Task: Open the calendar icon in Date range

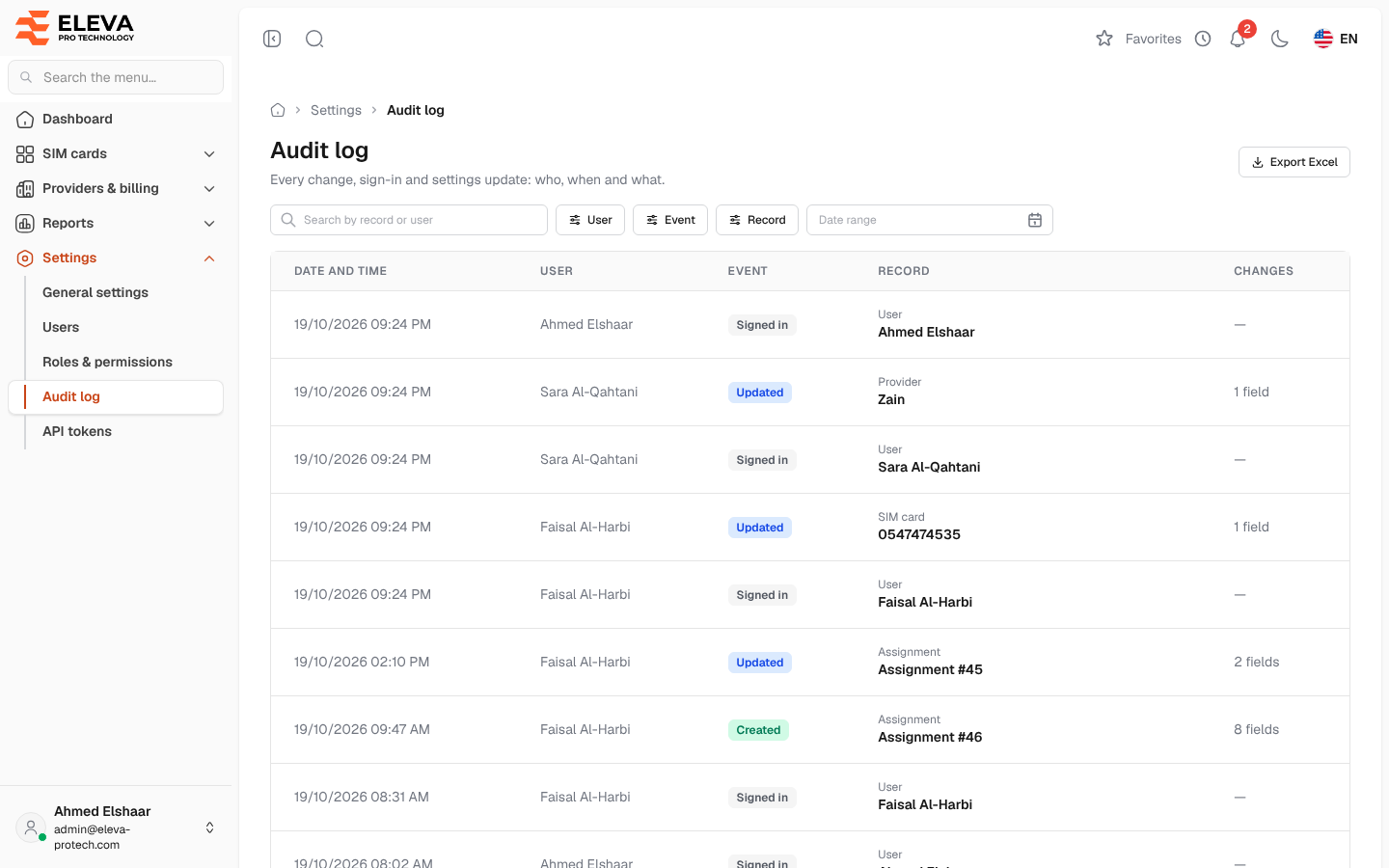Action: (x=1035, y=220)
